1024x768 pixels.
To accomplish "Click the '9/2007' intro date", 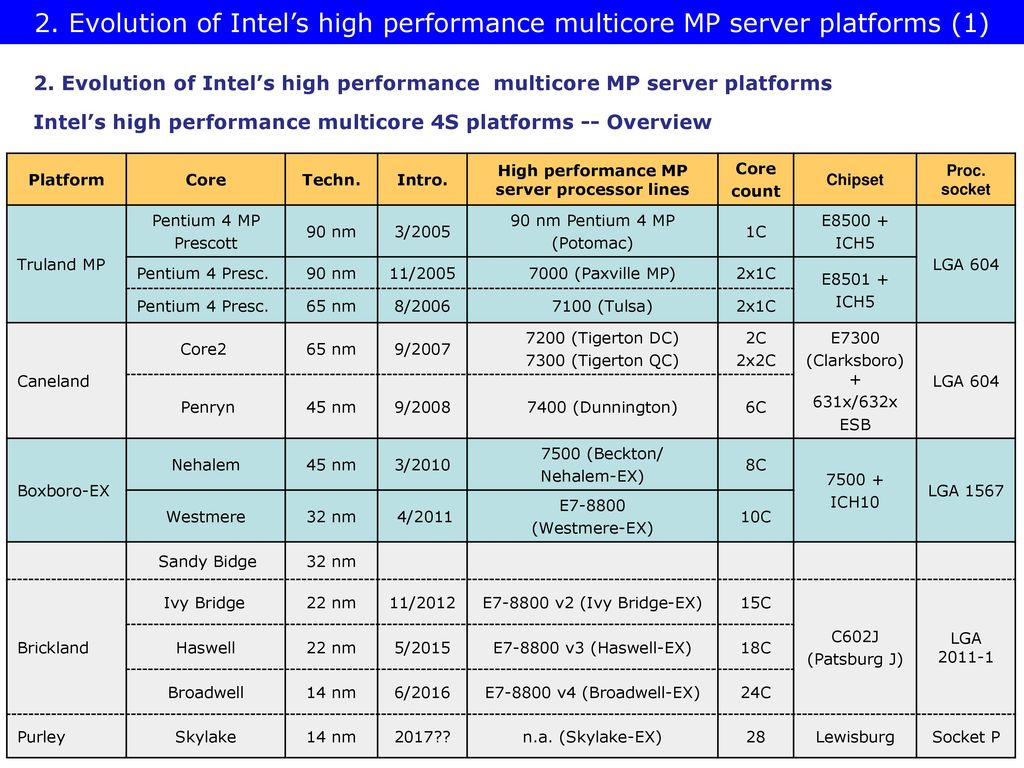I will (x=423, y=349).
